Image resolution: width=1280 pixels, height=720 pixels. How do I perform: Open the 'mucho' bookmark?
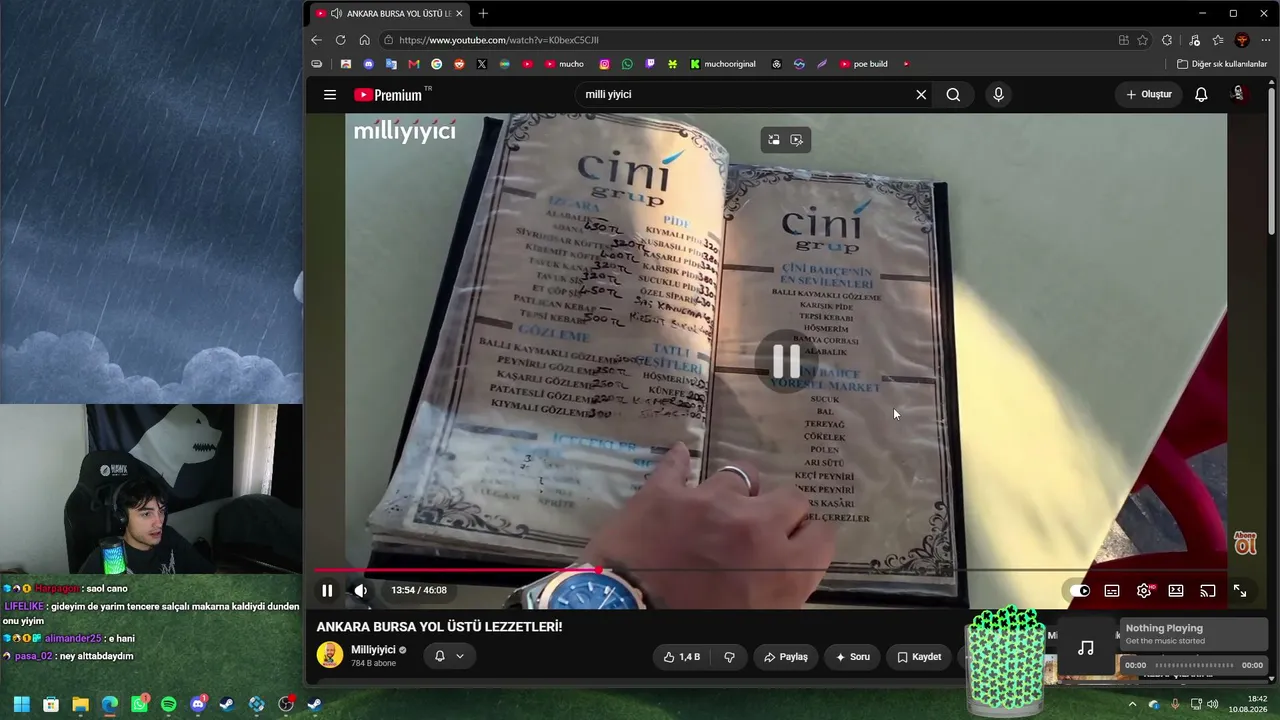(564, 64)
